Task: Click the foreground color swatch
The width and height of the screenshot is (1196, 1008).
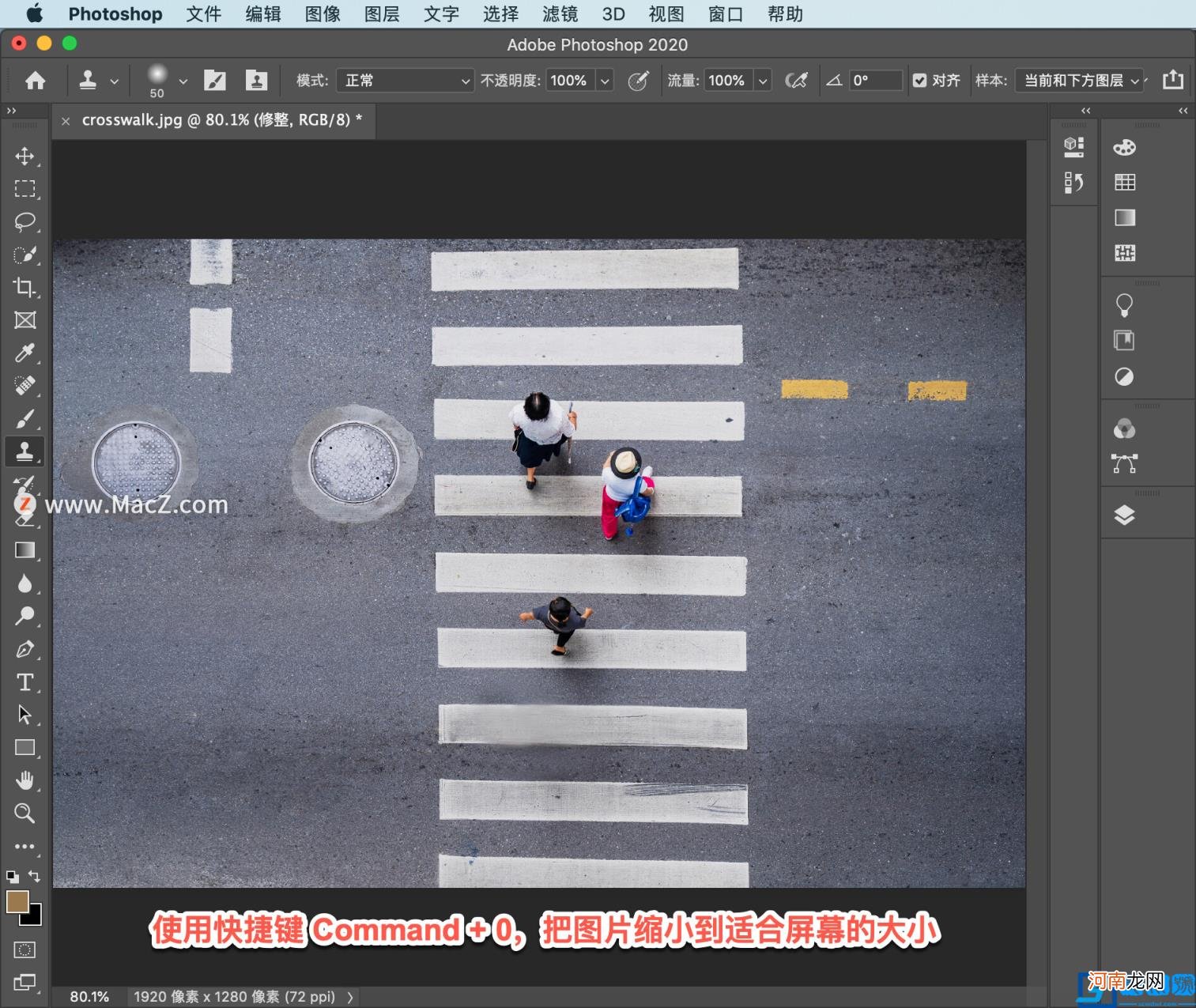Action: (x=17, y=901)
